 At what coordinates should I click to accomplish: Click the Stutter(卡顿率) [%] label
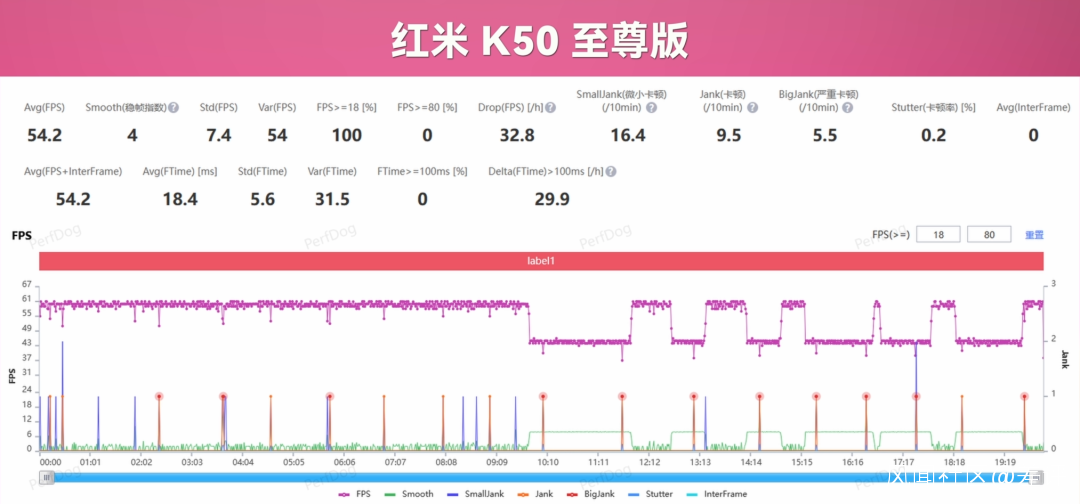point(933,108)
